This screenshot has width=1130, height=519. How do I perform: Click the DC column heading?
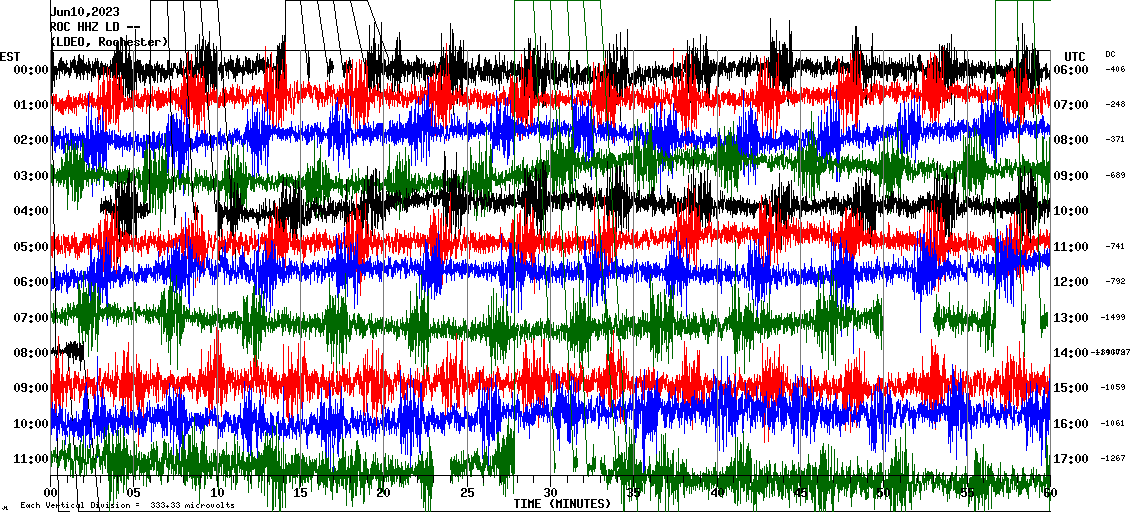[1109, 54]
